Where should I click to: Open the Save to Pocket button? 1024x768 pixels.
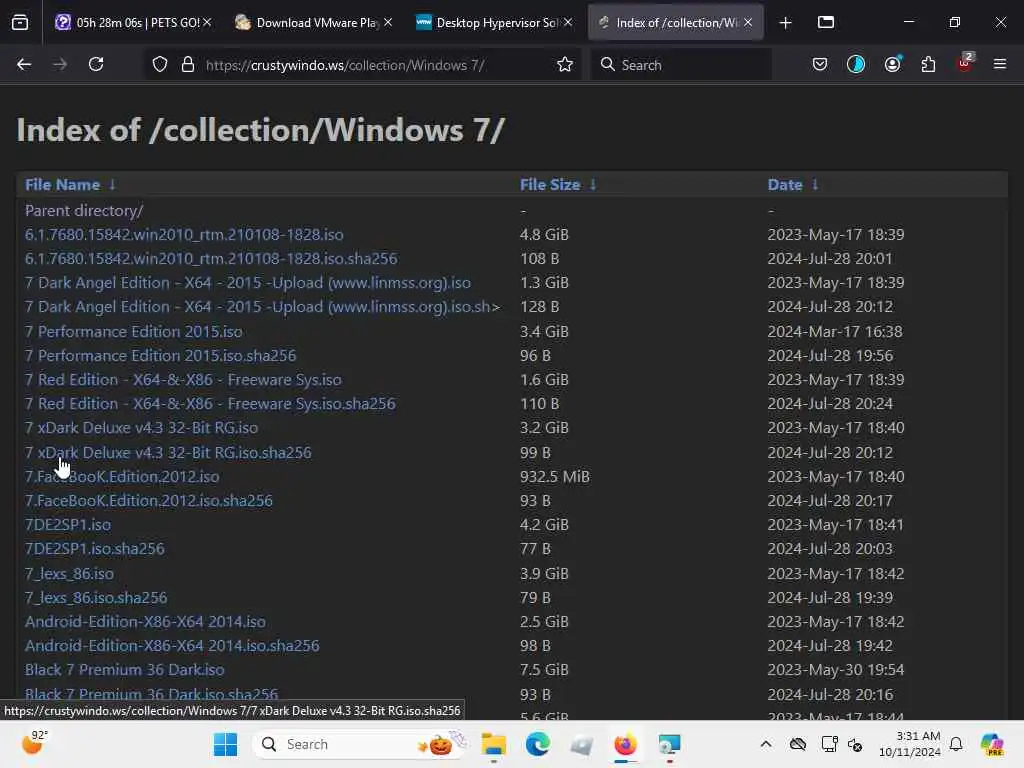pyautogui.click(x=820, y=64)
